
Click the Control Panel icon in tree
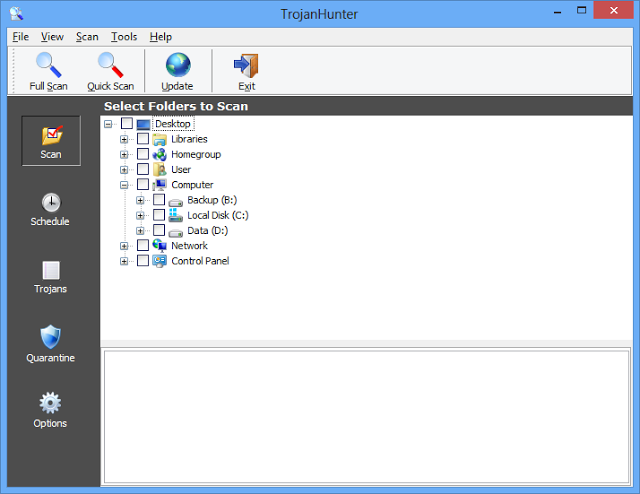pyautogui.click(x=159, y=261)
